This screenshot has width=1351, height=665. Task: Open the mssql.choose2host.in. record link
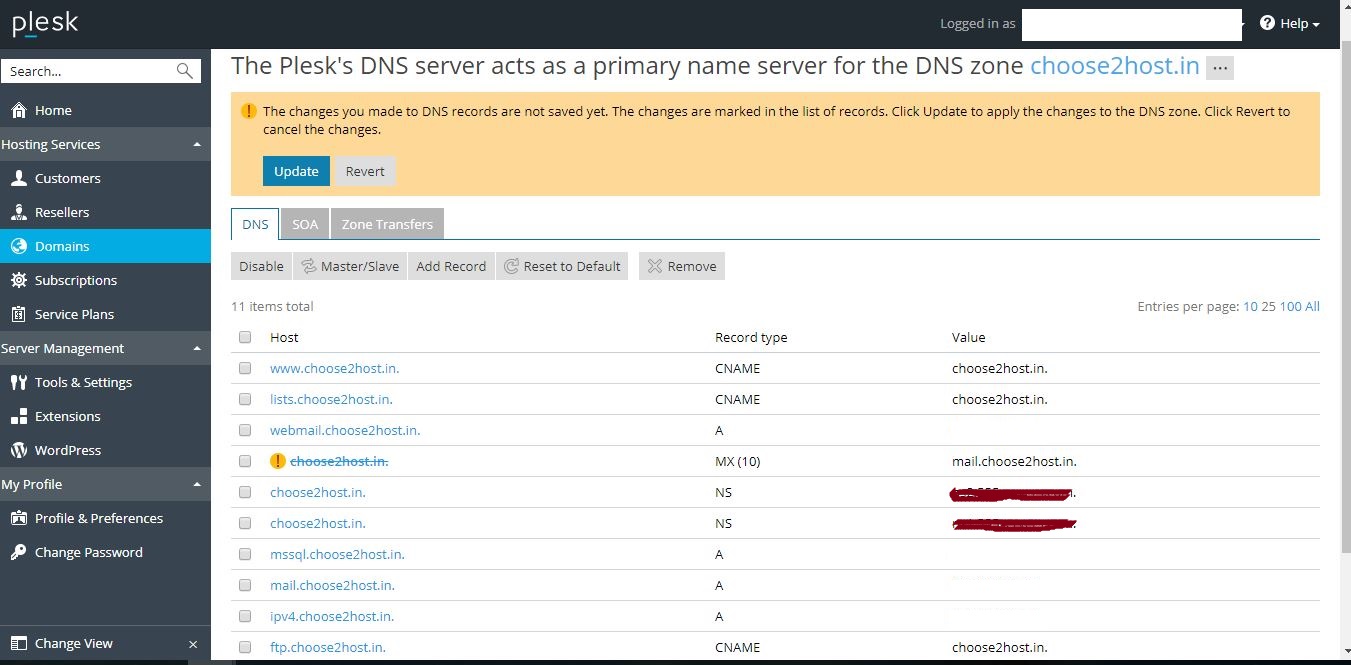coord(337,554)
